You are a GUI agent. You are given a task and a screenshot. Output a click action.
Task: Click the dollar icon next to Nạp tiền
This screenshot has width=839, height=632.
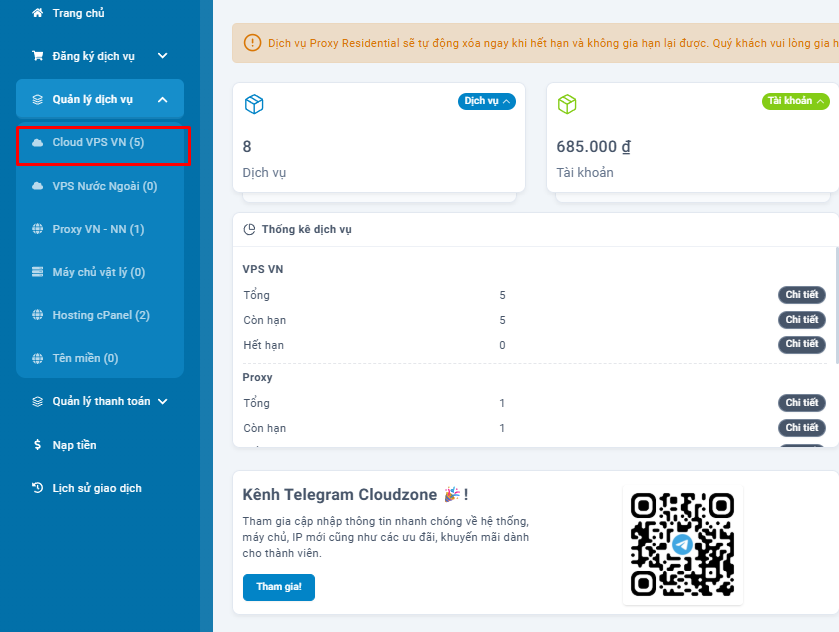pos(38,445)
